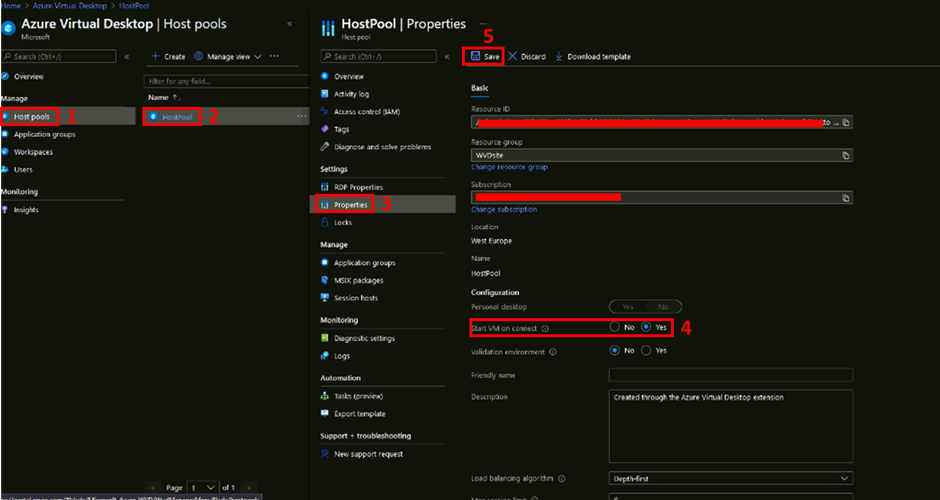Click the Access control (IAM) icon

tap(325, 112)
